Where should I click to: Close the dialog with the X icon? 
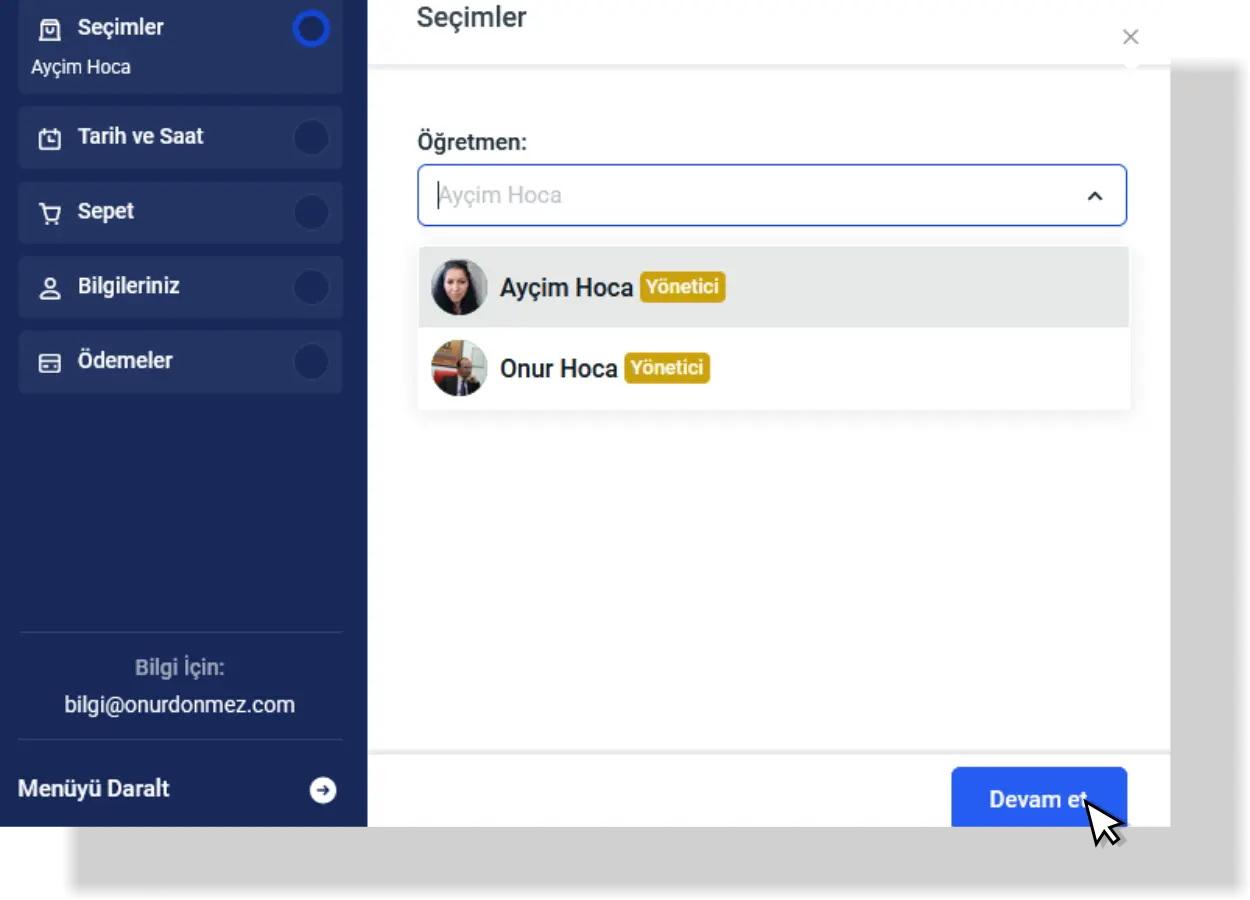click(1130, 37)
